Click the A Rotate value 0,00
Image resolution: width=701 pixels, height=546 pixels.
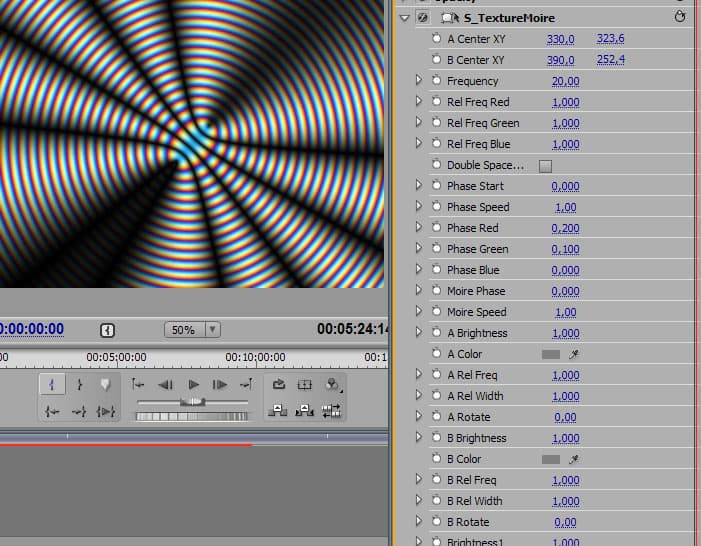coord(565,418)
